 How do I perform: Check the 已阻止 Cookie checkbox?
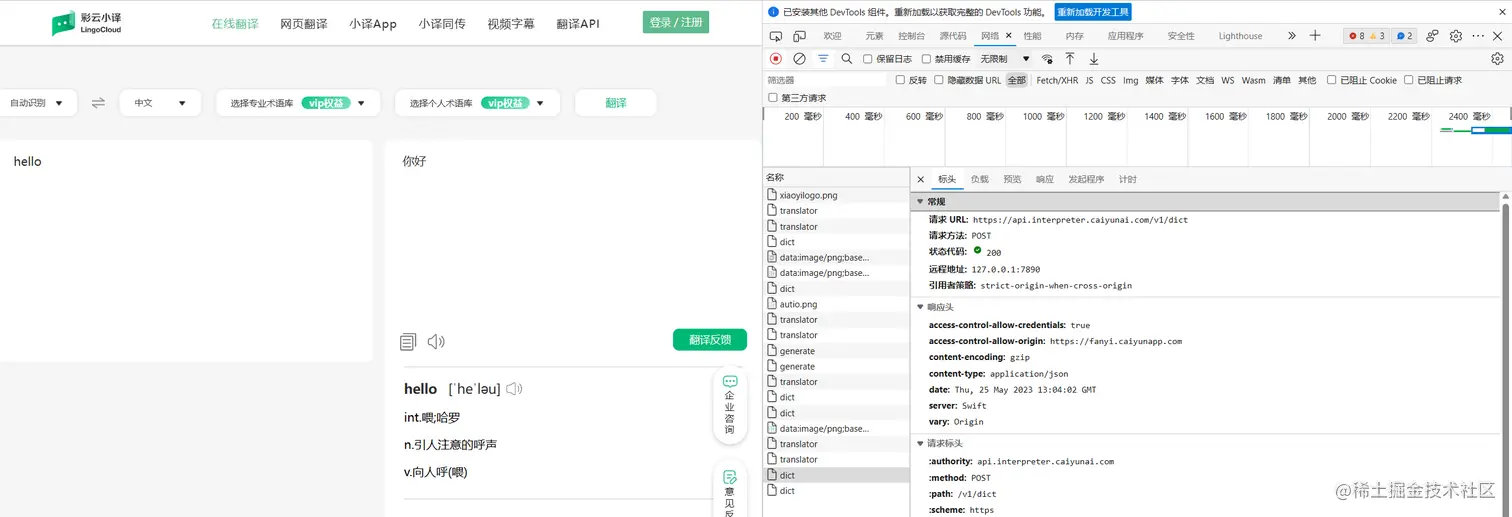(1332, 80)
